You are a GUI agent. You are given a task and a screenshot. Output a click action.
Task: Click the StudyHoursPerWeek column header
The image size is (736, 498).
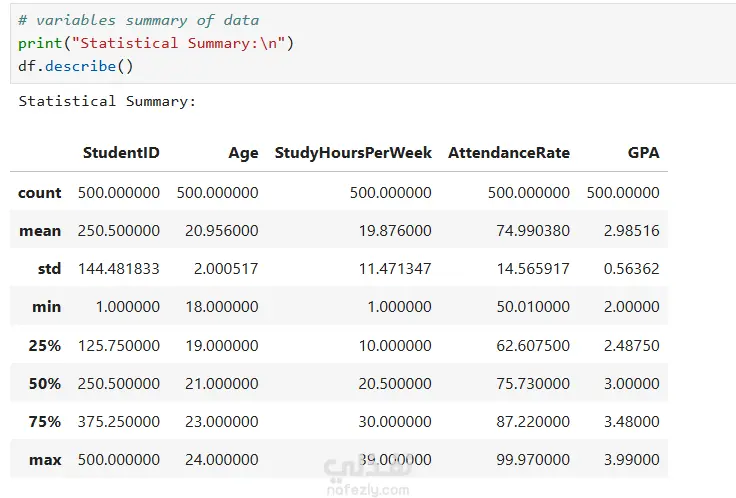353,153
